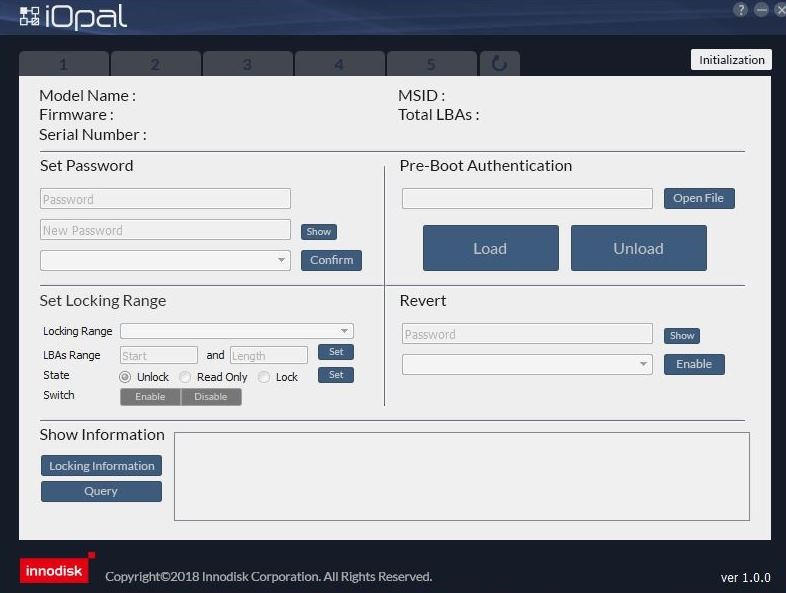This screenshot has height=593, width=786.
Task: Show the Set Password entry
Action: [x=318, y=232]
